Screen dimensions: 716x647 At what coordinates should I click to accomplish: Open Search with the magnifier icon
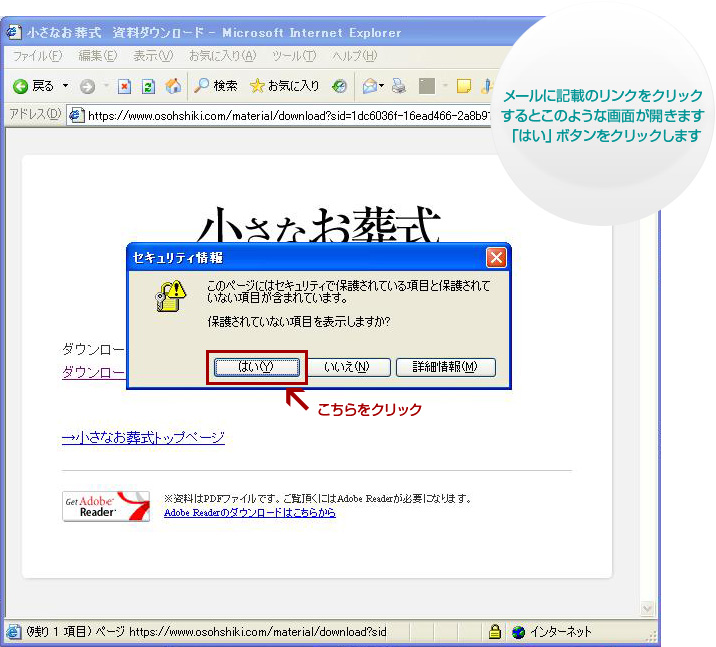201,85
